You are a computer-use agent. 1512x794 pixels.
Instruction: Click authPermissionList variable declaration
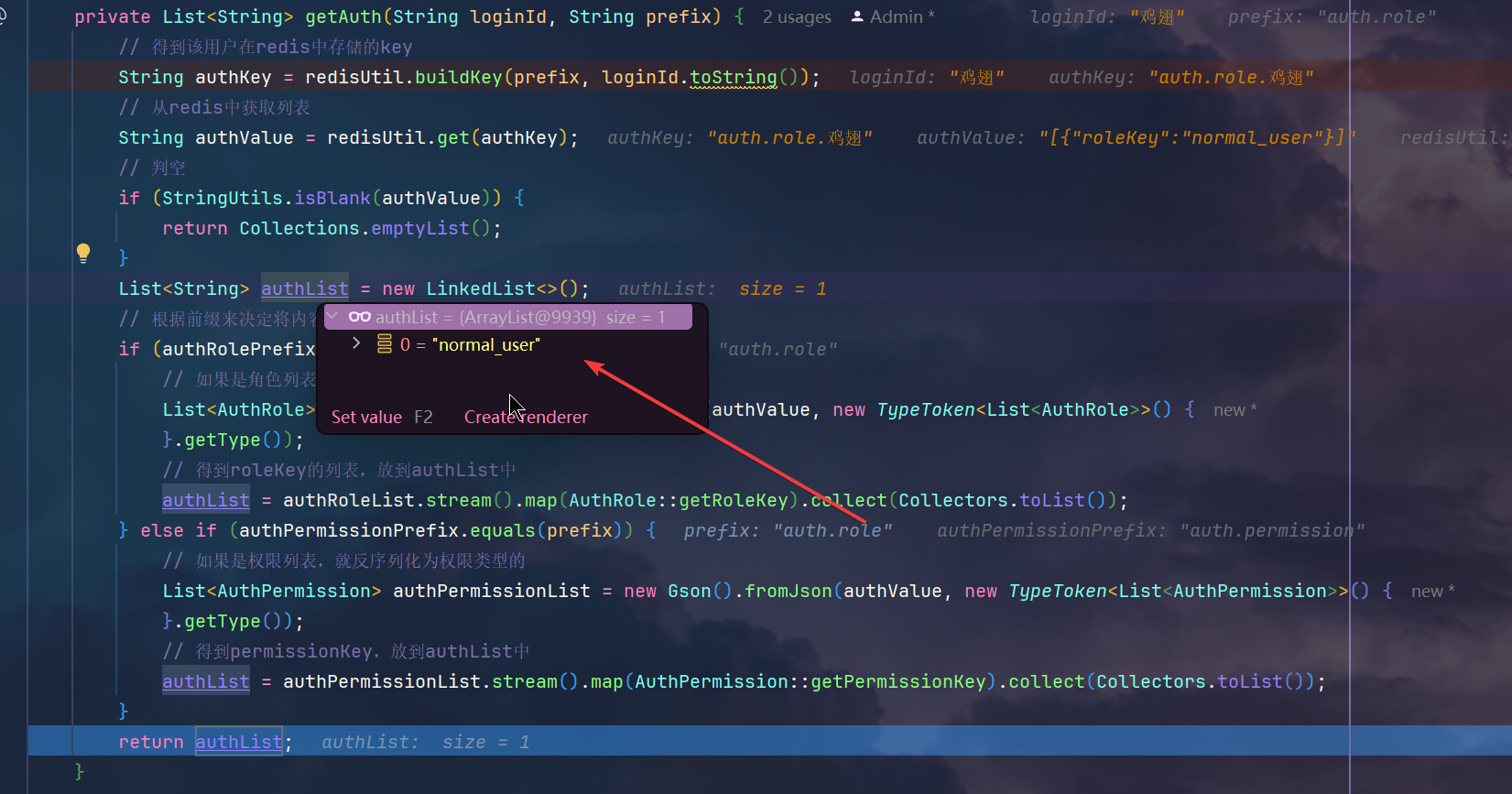[x=492, y=591]
